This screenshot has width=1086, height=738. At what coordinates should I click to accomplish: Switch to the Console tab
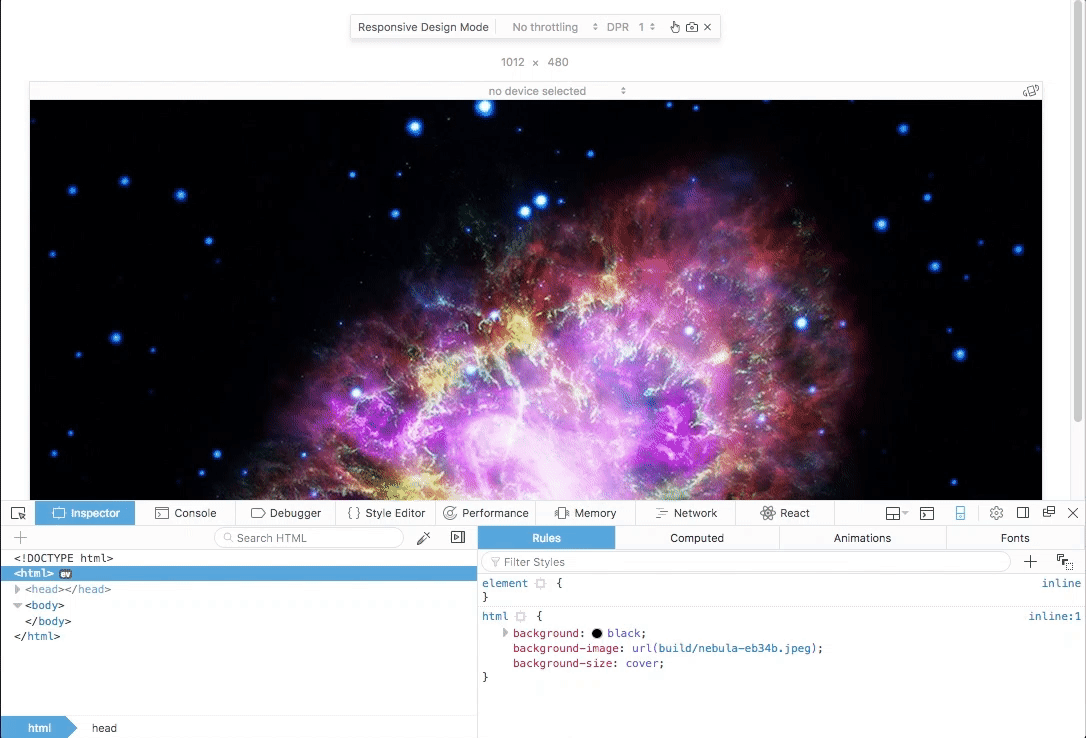click(186, 513)
